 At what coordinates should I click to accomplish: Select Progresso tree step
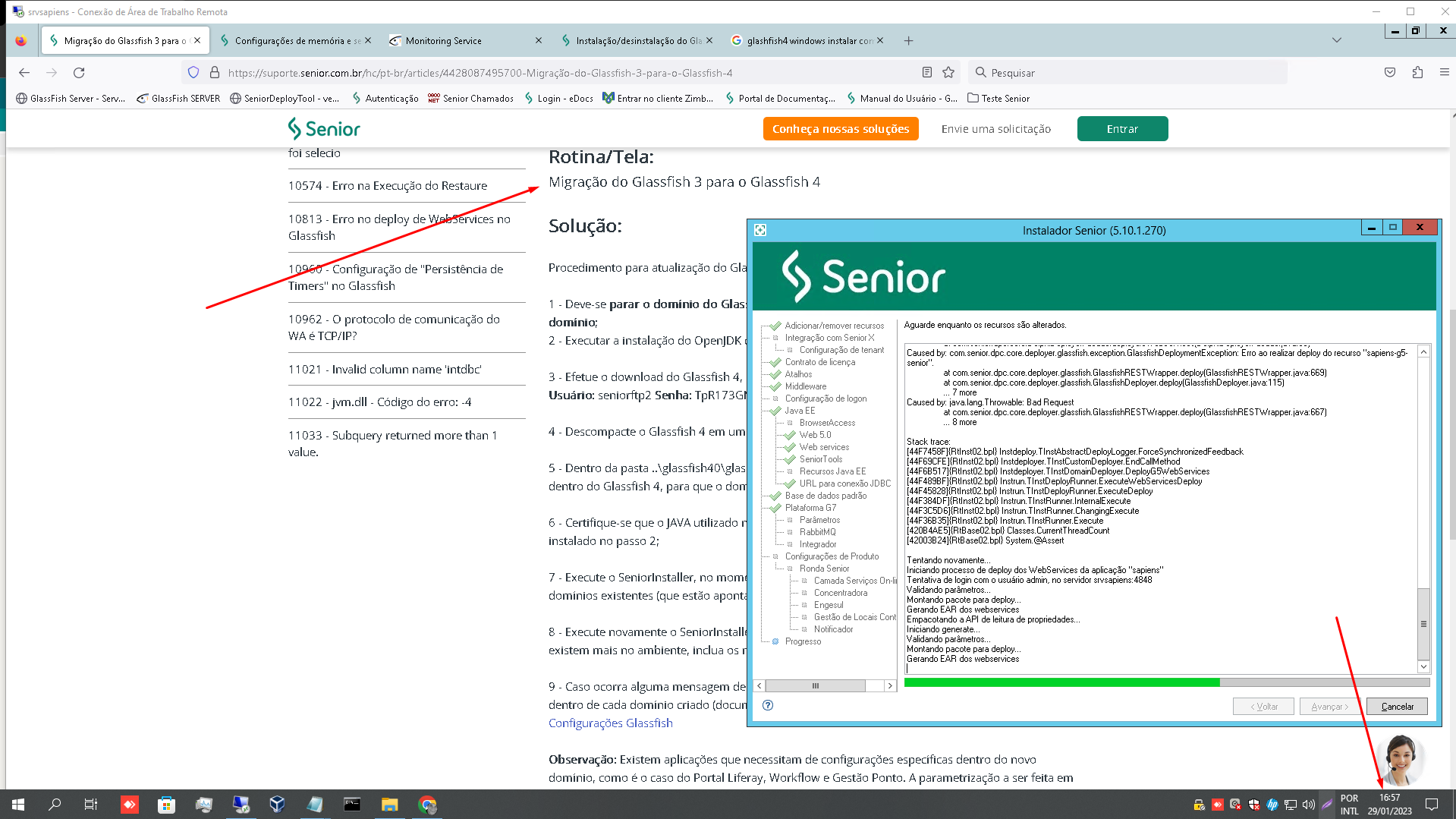(803, 641)
